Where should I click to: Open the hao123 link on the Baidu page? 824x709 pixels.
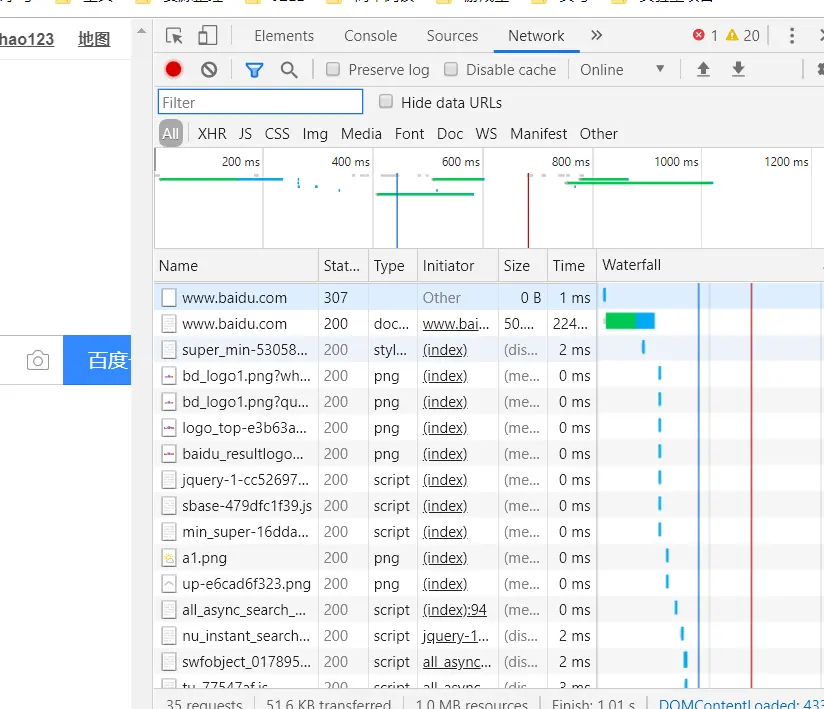pyautogui.click(x=27, y=39)
